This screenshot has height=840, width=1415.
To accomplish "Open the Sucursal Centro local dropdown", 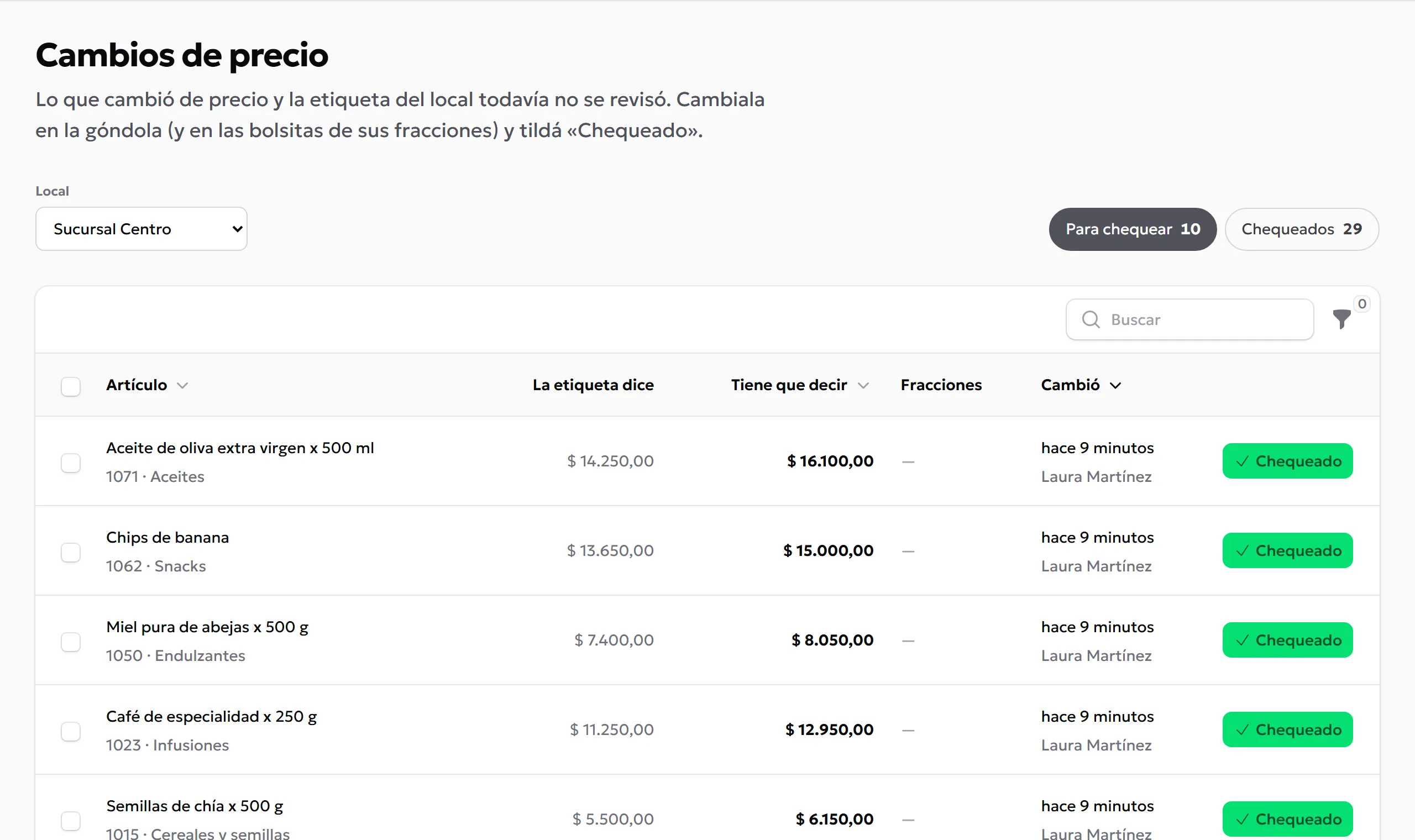I will click(141, 229).
